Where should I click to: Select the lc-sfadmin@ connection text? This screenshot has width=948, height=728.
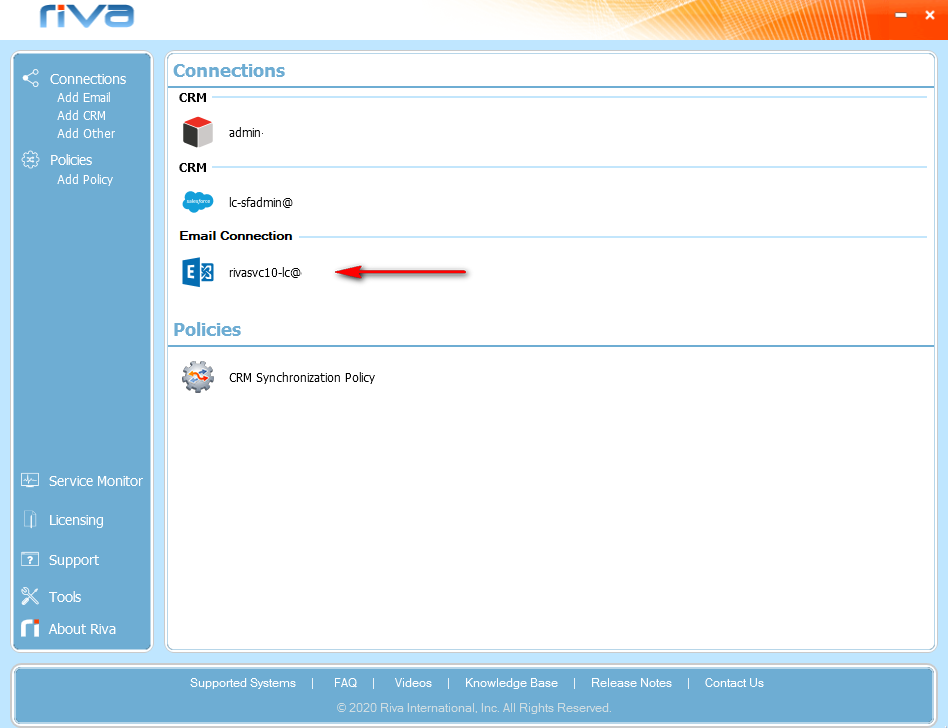point(261,203)
